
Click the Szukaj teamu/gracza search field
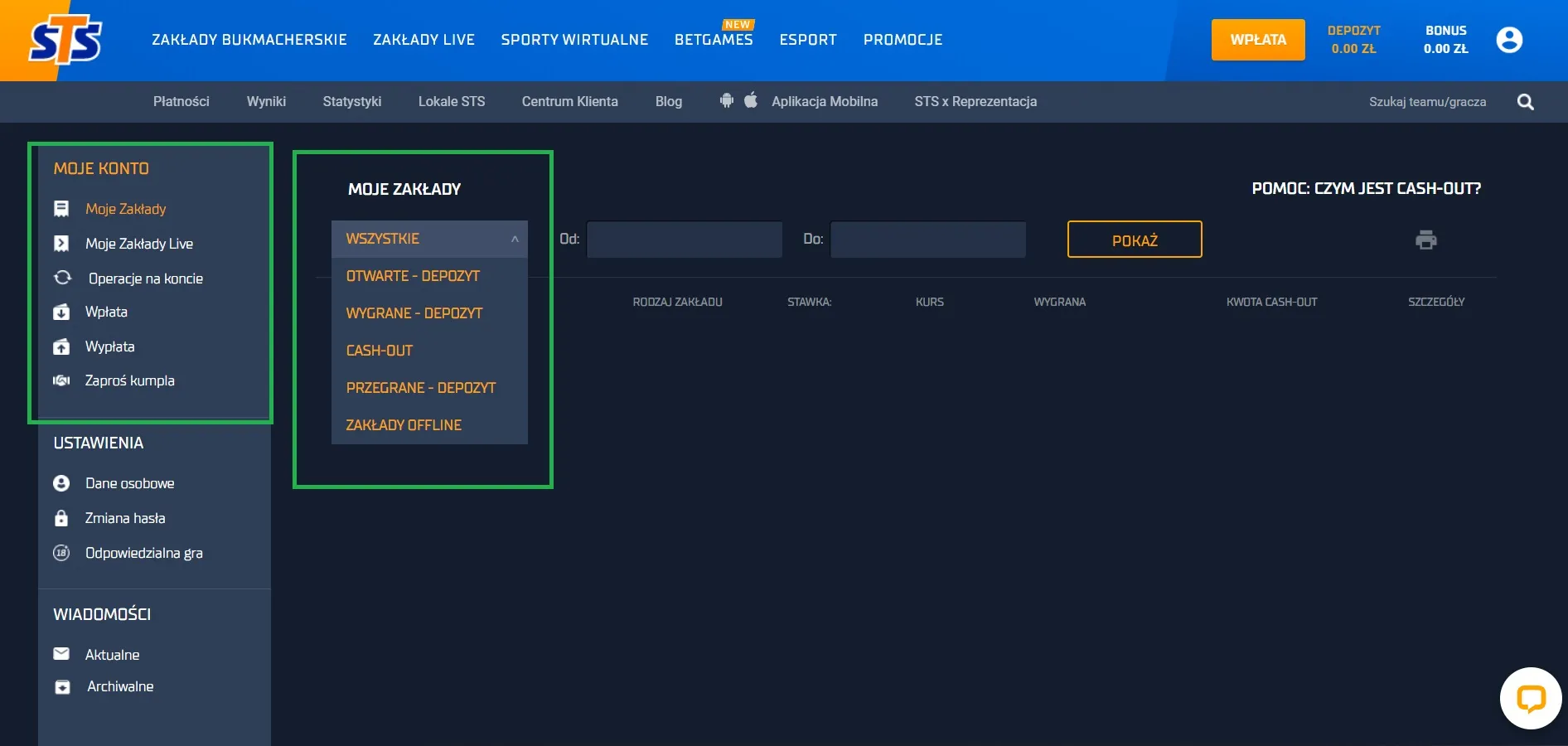click(1427, 102)
